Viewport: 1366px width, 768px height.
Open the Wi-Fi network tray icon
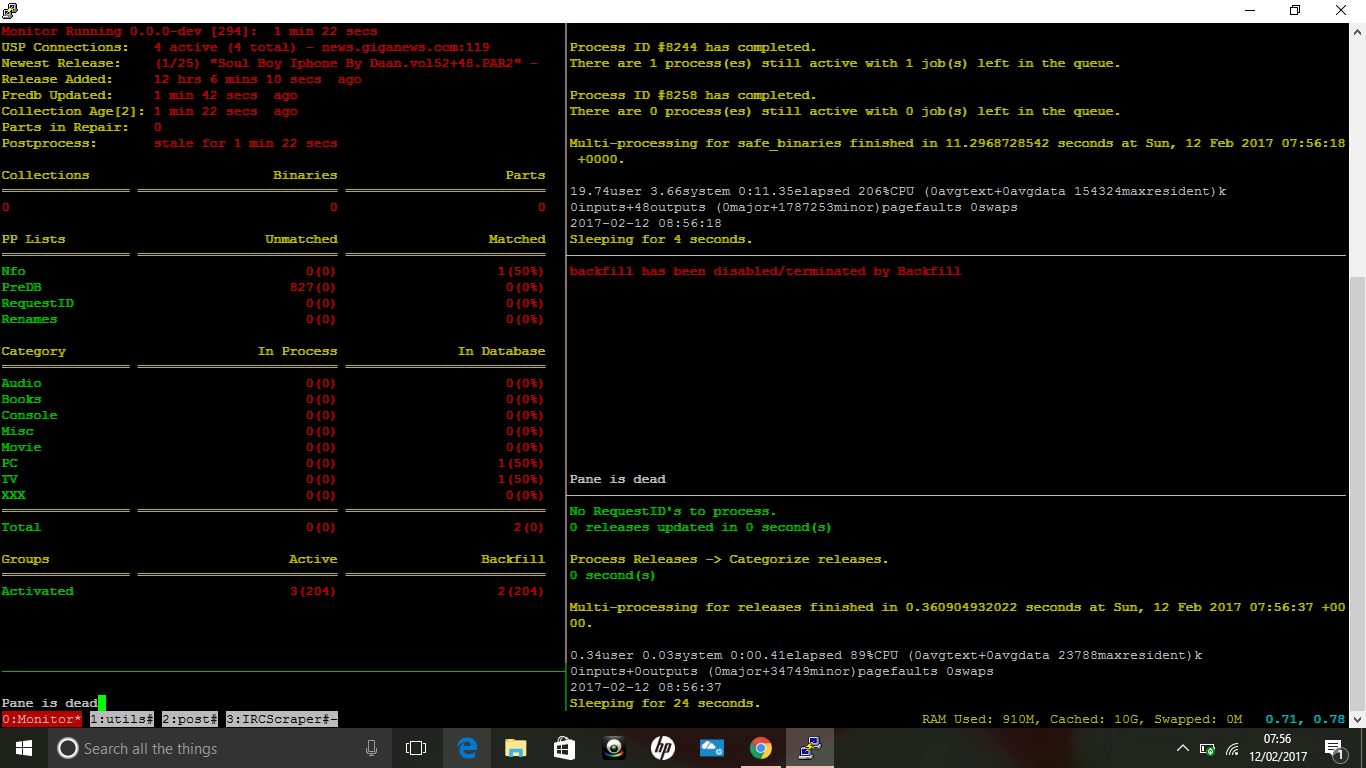click(x=1233, y=748)
